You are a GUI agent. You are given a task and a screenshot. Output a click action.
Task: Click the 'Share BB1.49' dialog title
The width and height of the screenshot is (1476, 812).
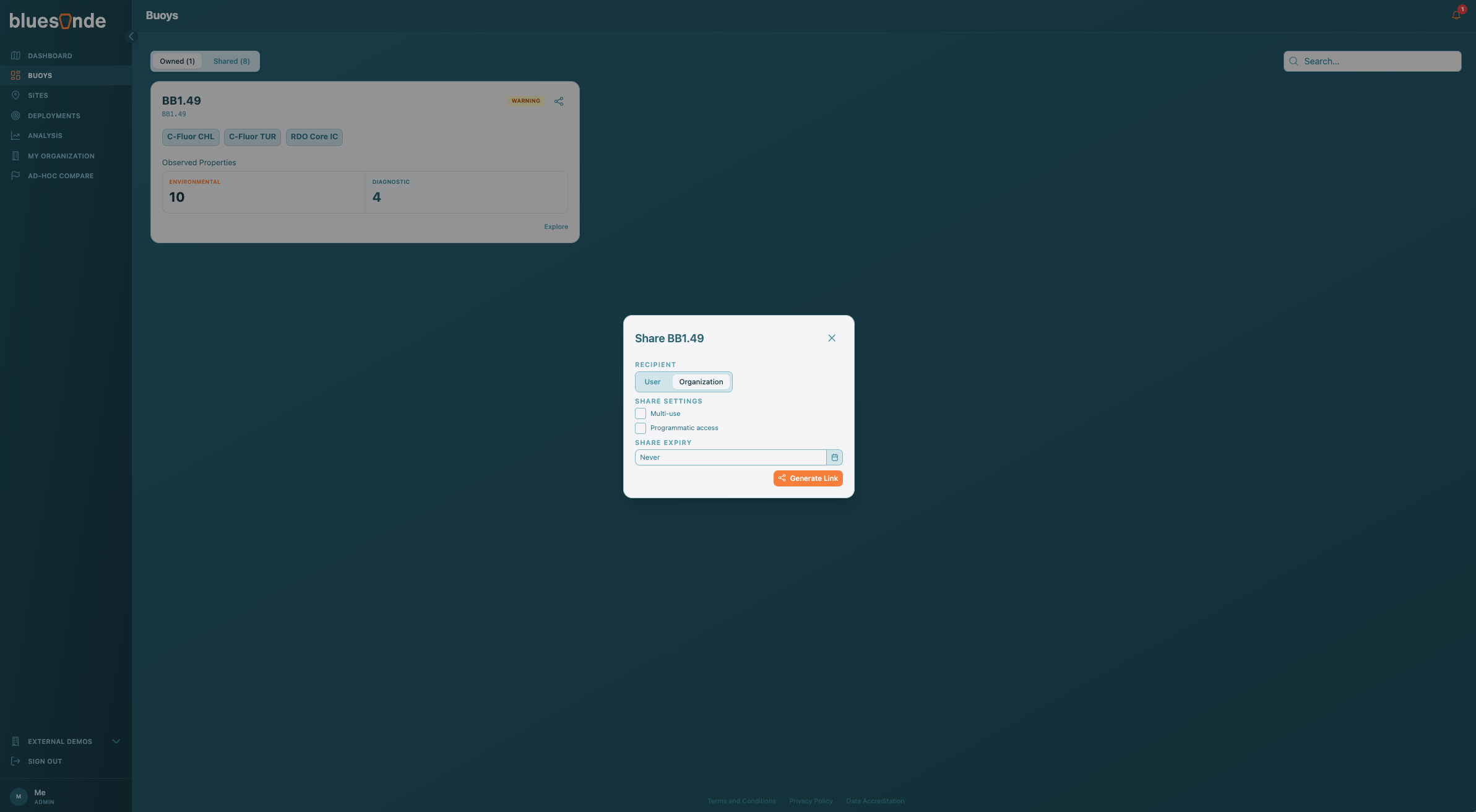point(669,339)
